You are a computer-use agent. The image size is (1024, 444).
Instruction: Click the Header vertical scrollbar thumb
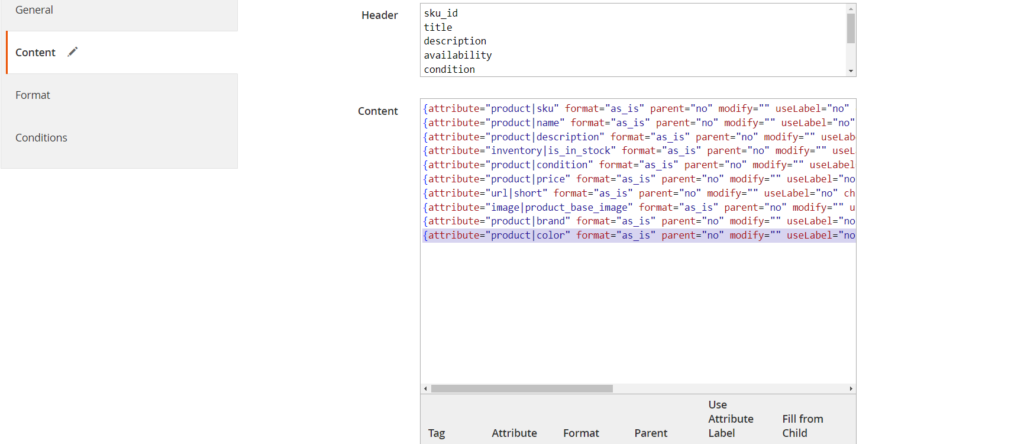click(851, 27)
